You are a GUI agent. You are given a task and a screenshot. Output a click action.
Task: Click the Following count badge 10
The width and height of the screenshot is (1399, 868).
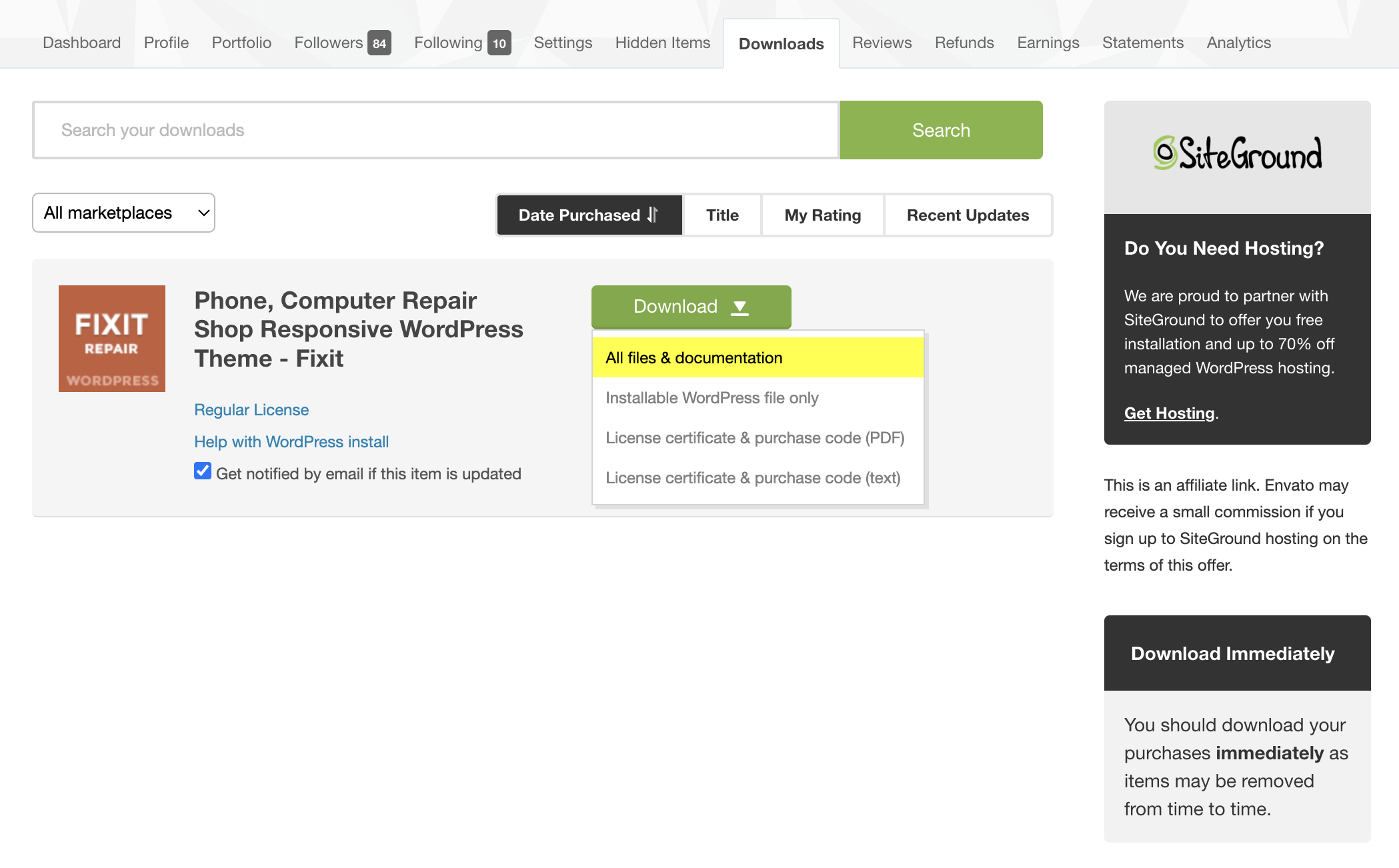tap(499, 43)
